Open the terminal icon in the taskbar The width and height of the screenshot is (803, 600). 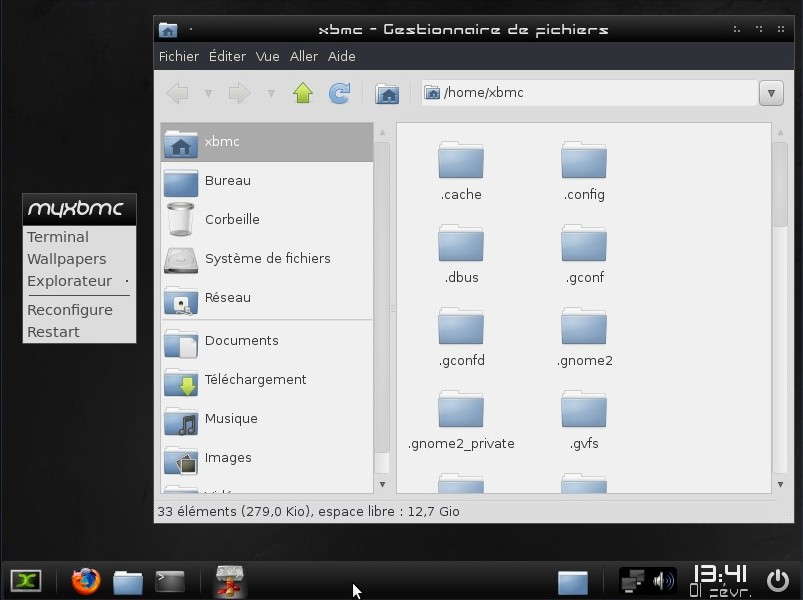[x=170, y=581]
